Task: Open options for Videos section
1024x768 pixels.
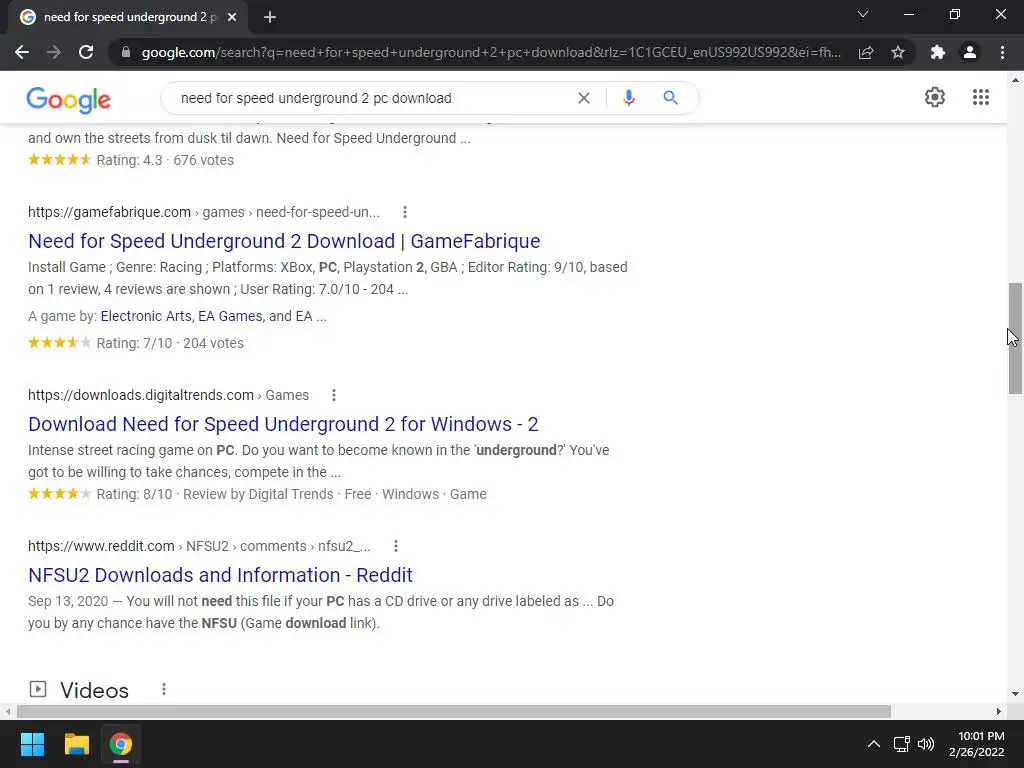Action: (164, 689)
